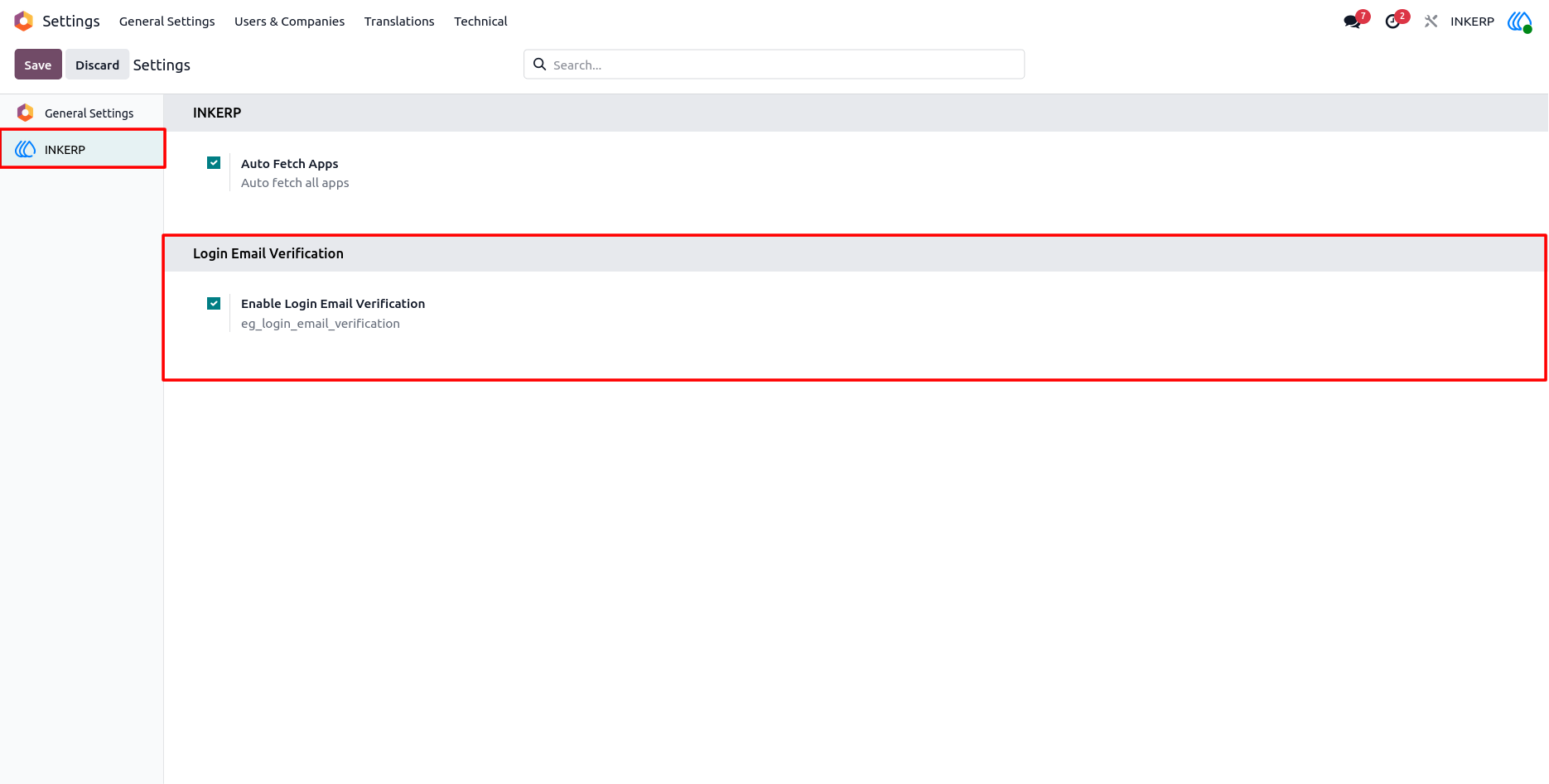Click the 'Settings' breadcrumb title
1549x784 pixels.
tap(162, 65)
